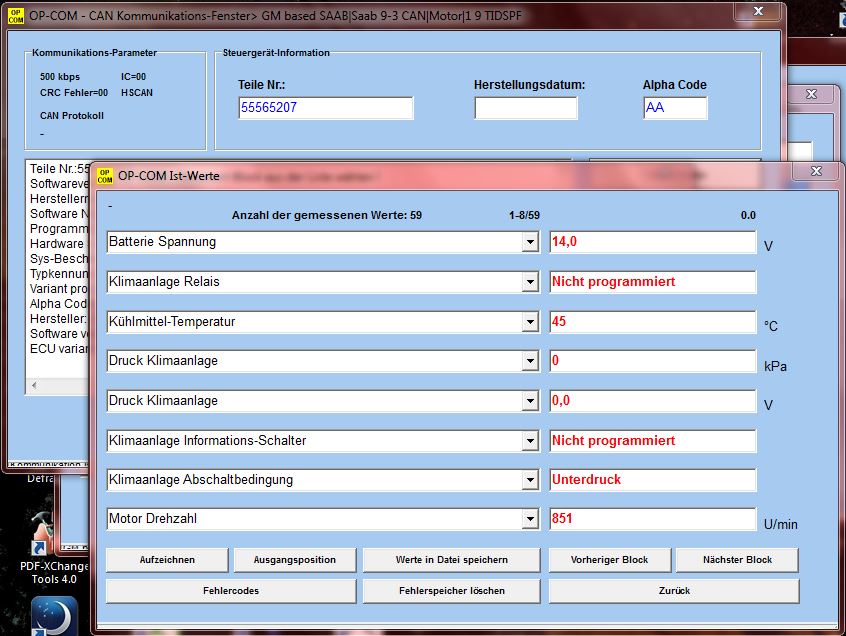This screenshot has width=846, height=636.
Task: Open the Druck Klimaanlage V dropdown arrow
Action: click(530, 401)
